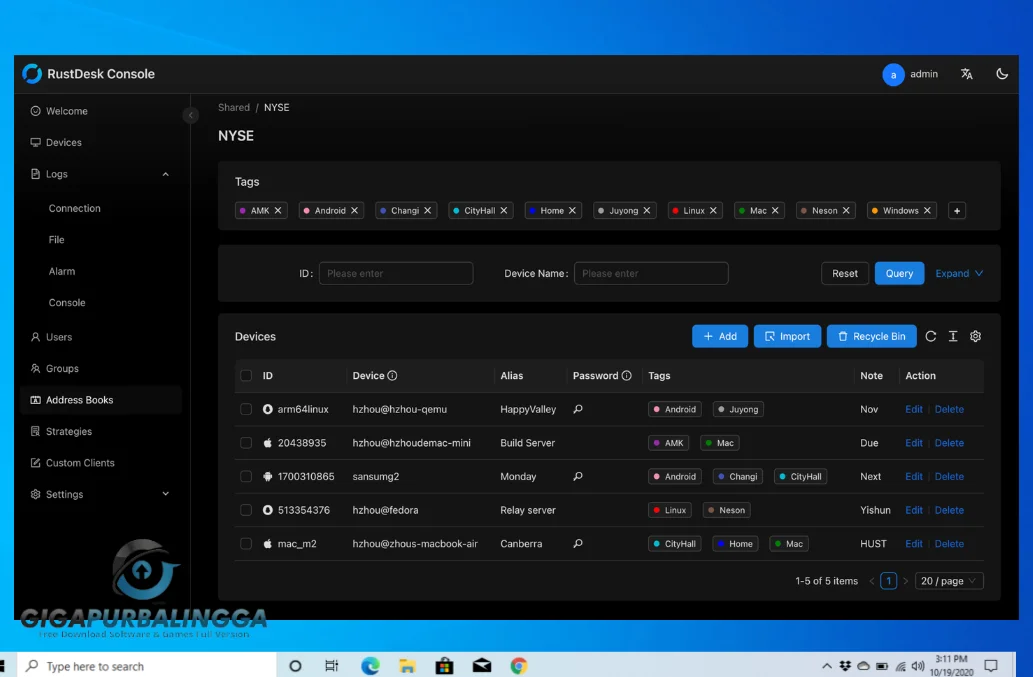The height and width of the screenshot is (677, 1033).
Task: Select page 1 in pagination
Action: [x=888, y=581]
